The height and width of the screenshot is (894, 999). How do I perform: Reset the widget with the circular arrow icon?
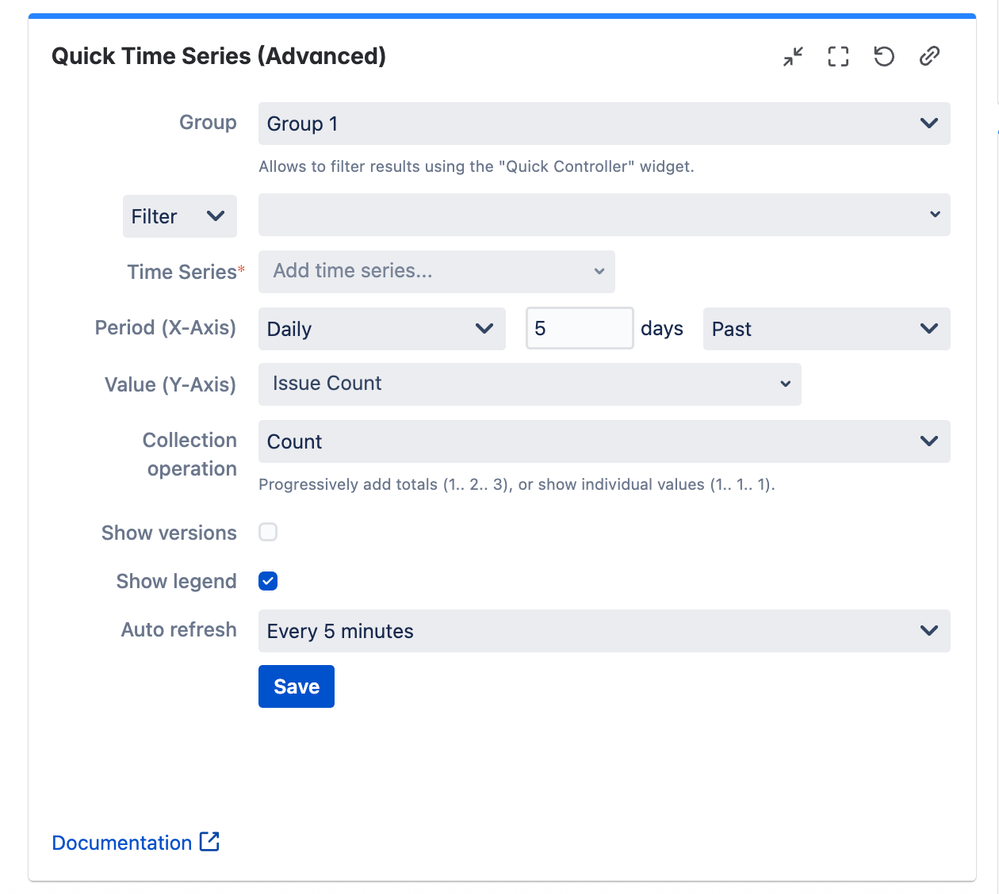883,56
